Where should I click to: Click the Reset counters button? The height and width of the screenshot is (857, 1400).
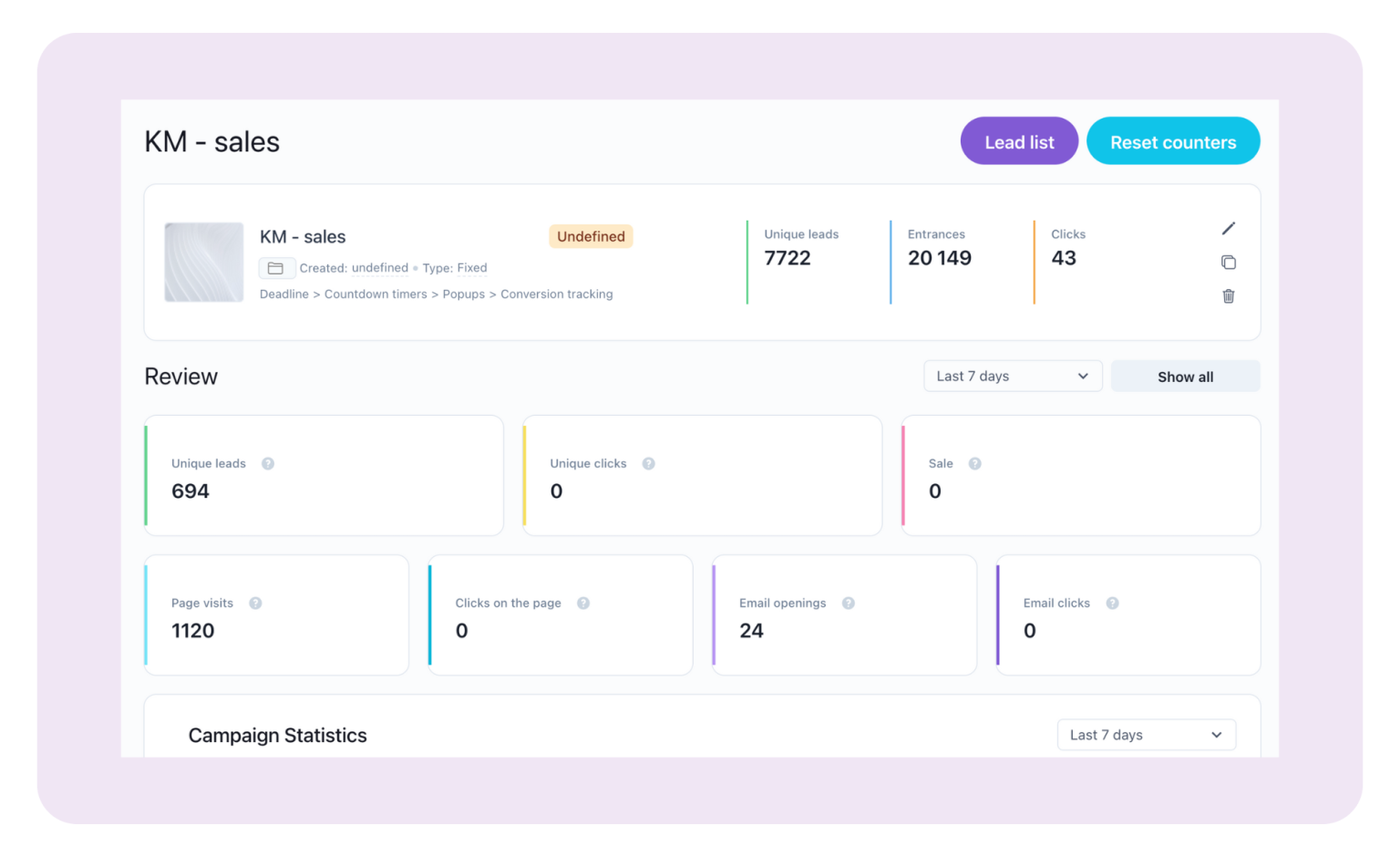pyautogui.click(x=1173, y=141)
